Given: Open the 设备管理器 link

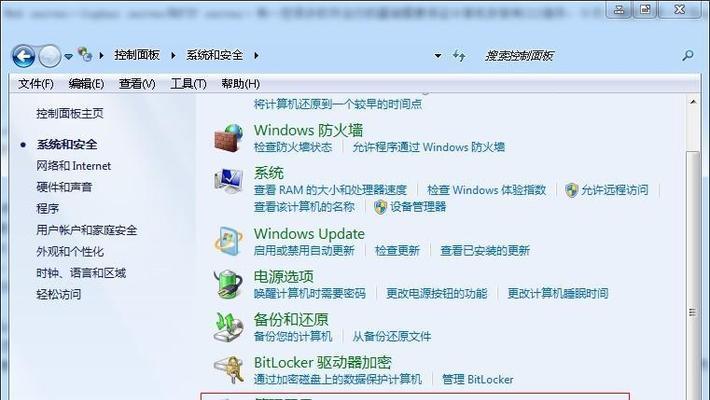Looking at the screenshot, I should click(x=418, y=207).
